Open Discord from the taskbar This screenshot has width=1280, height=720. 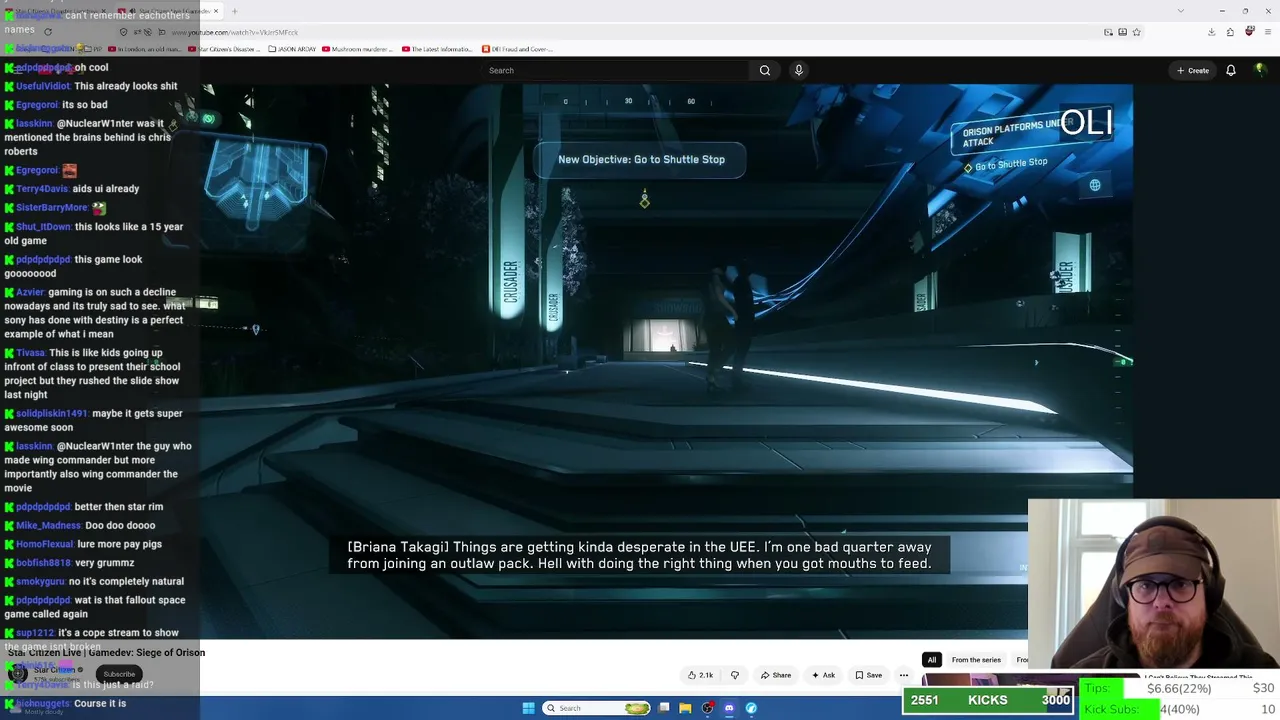click(729, 708)
